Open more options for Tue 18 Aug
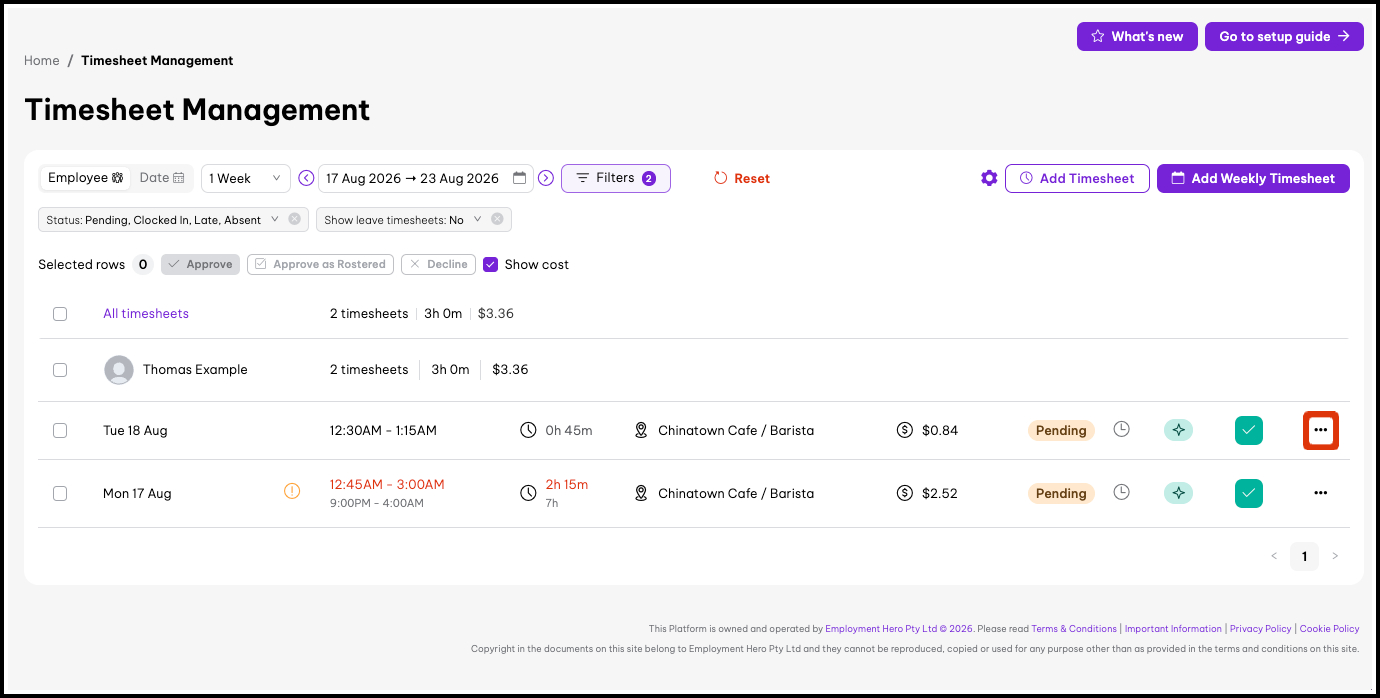 [x=1320, y=430]
